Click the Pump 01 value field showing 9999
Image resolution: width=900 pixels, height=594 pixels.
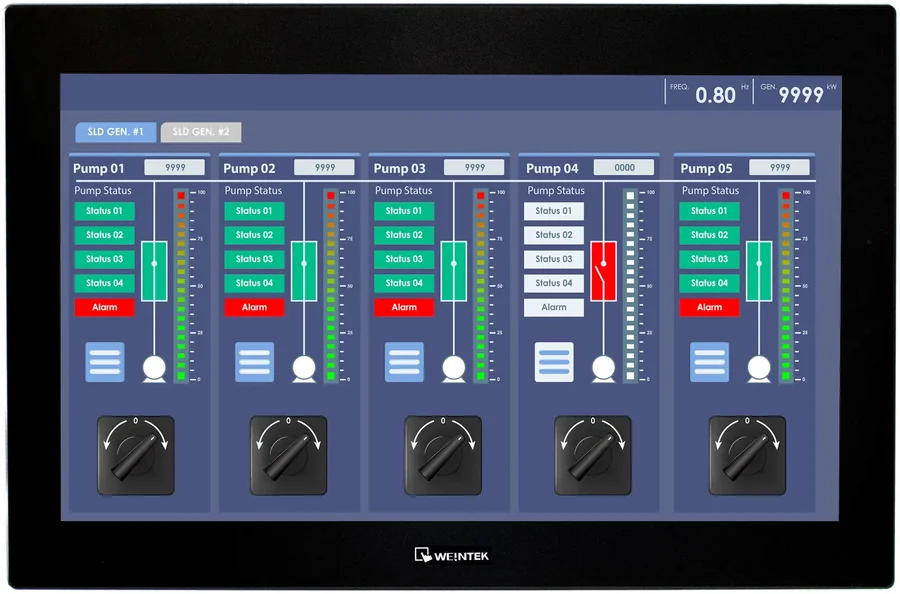point(174,168)
